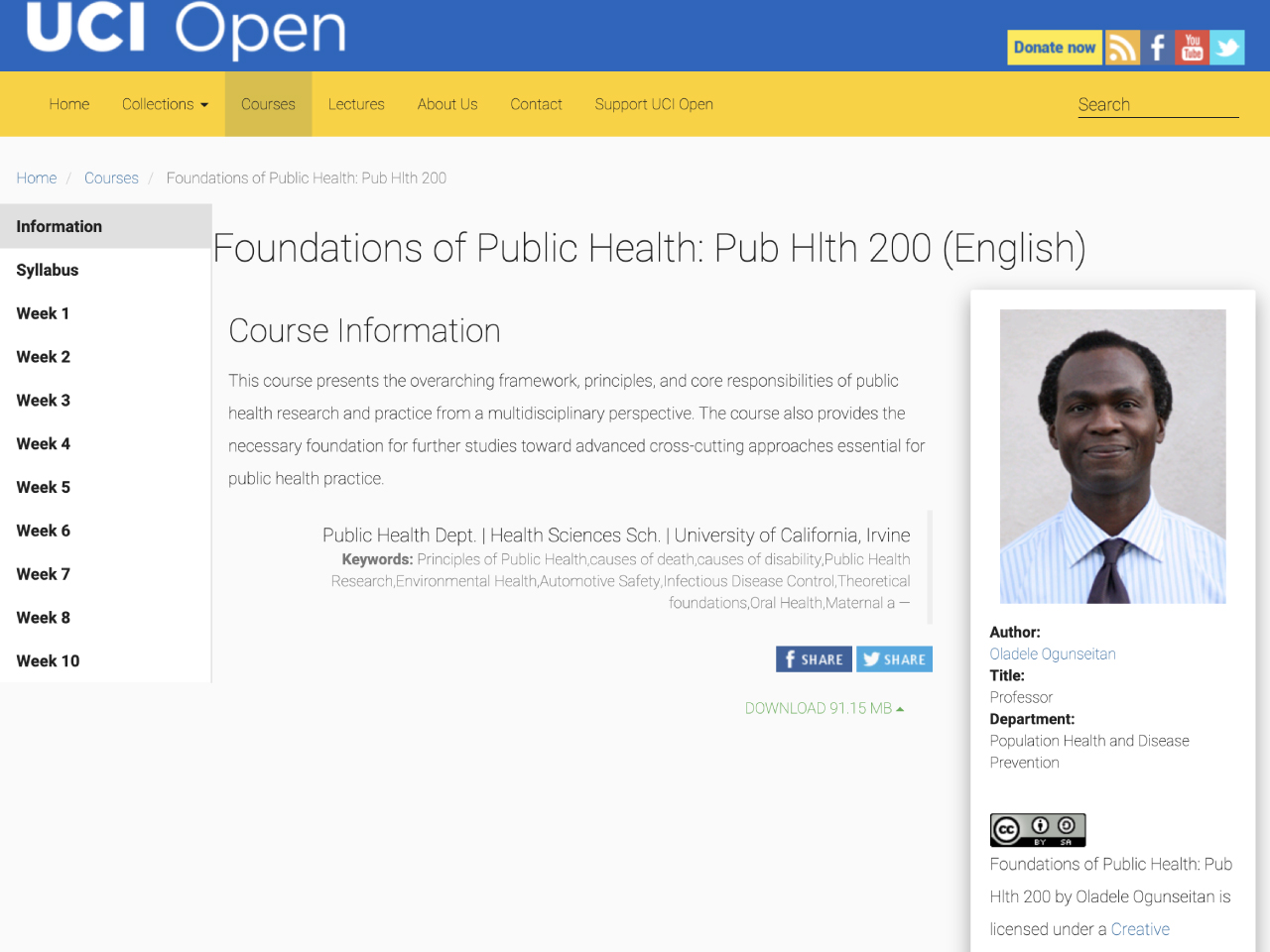The height and width of the screenshot is (952, 1270).
Task: Open Week 4 in sidebar
Action: [x=105, y=444]
